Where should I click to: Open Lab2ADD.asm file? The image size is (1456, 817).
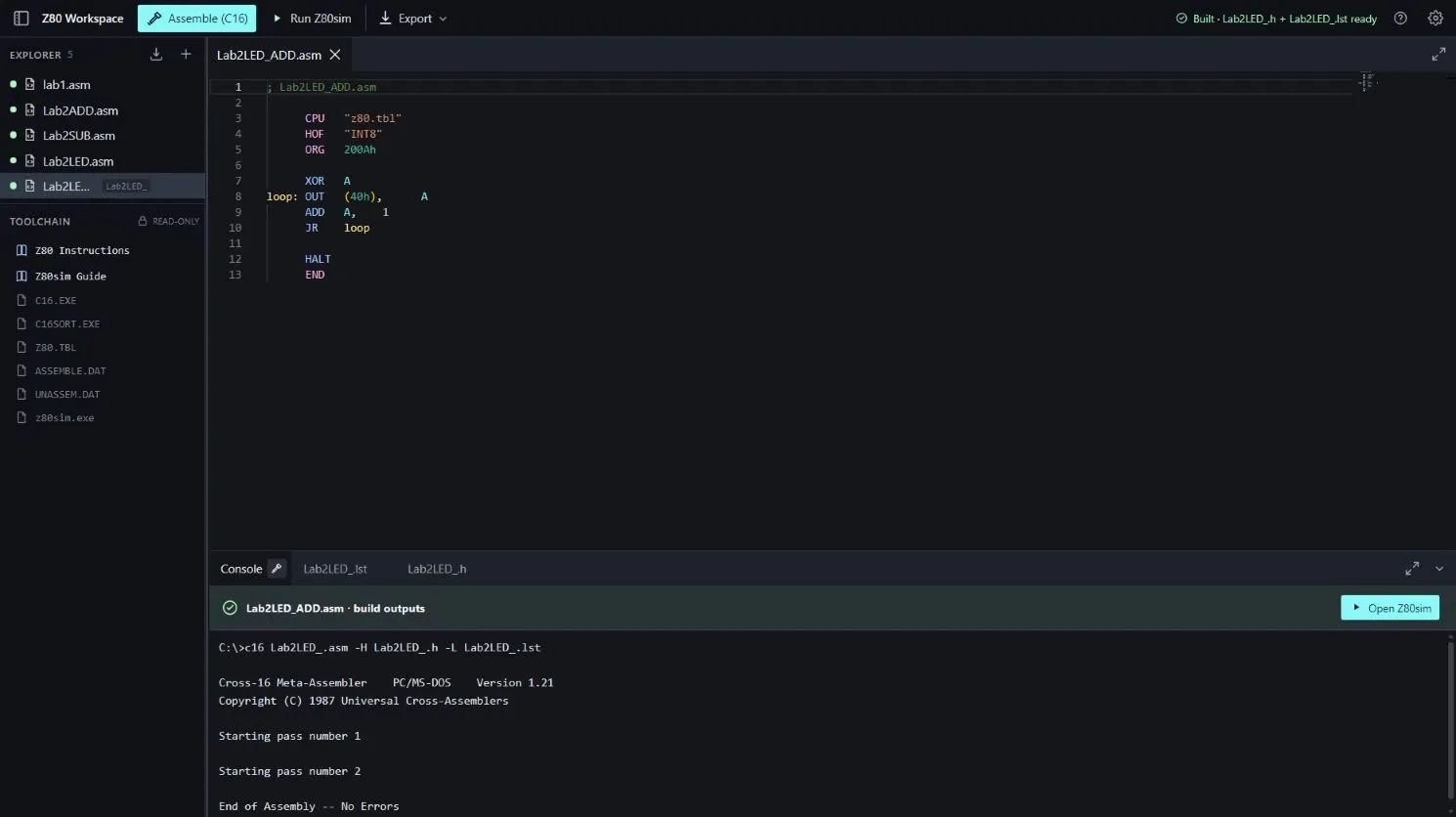103,110
